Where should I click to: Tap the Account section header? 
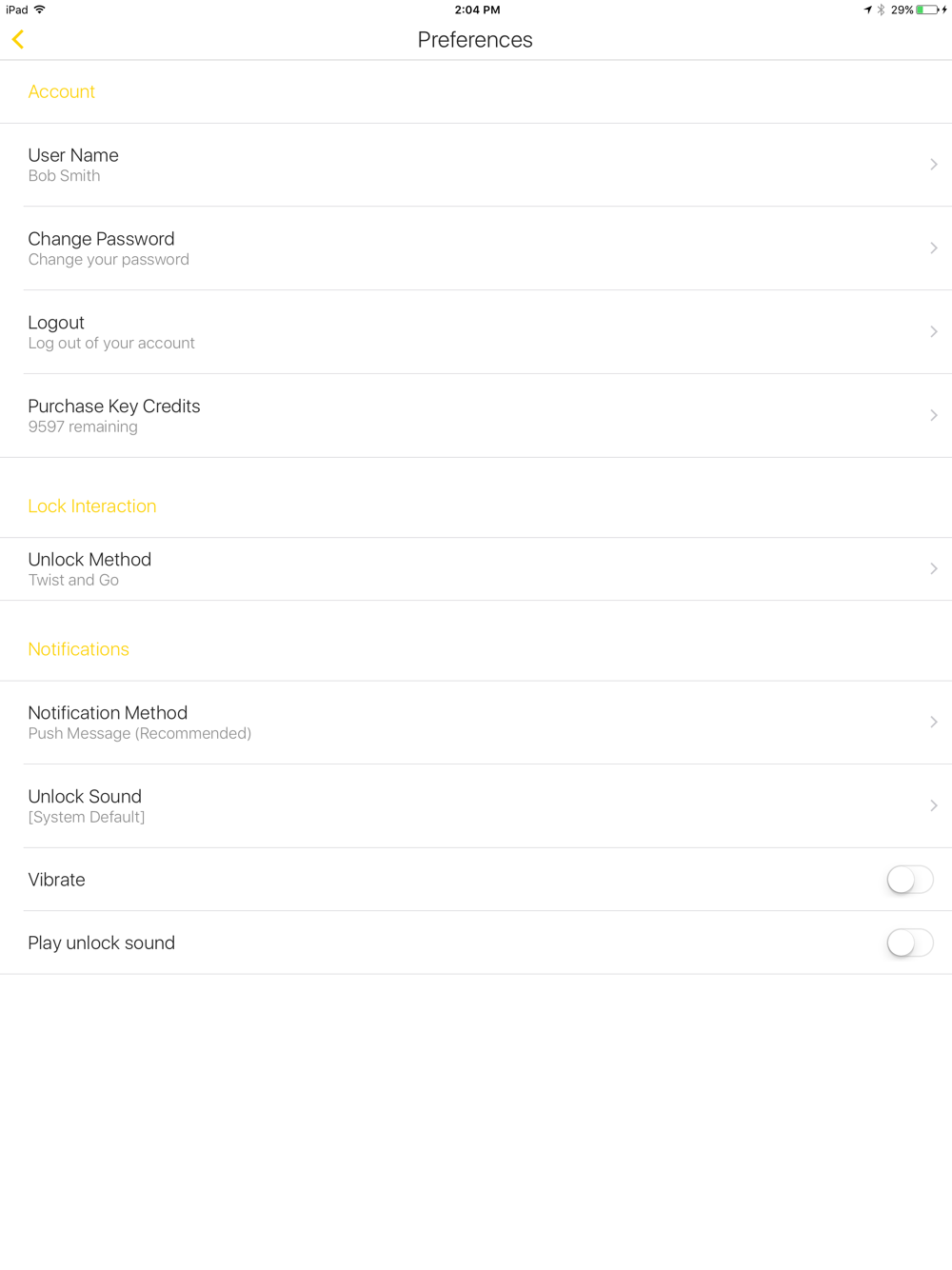coord(62,92)
